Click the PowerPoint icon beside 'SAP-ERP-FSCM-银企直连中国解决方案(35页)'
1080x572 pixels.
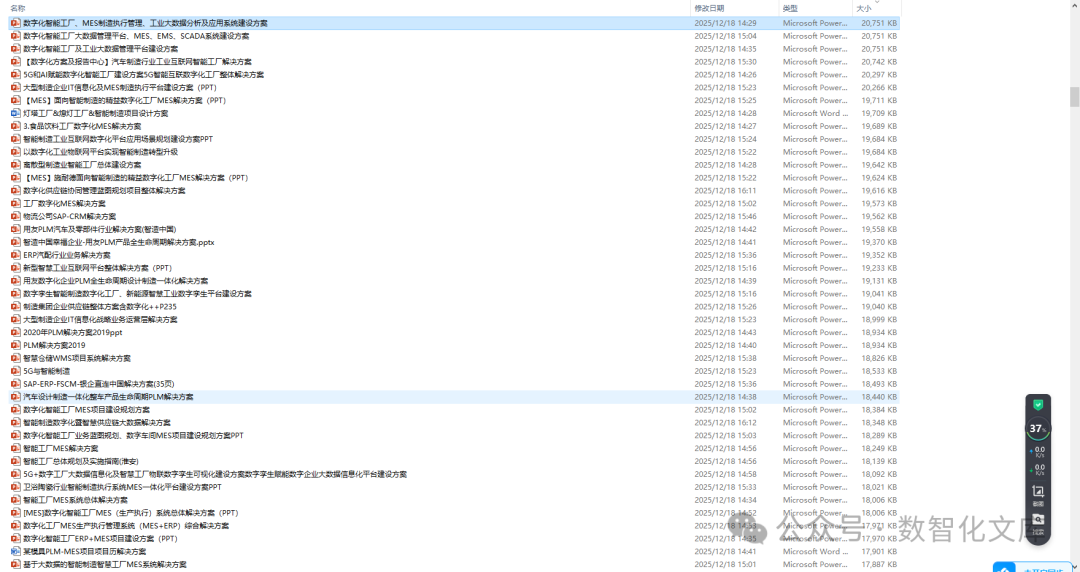coord(15,384)
